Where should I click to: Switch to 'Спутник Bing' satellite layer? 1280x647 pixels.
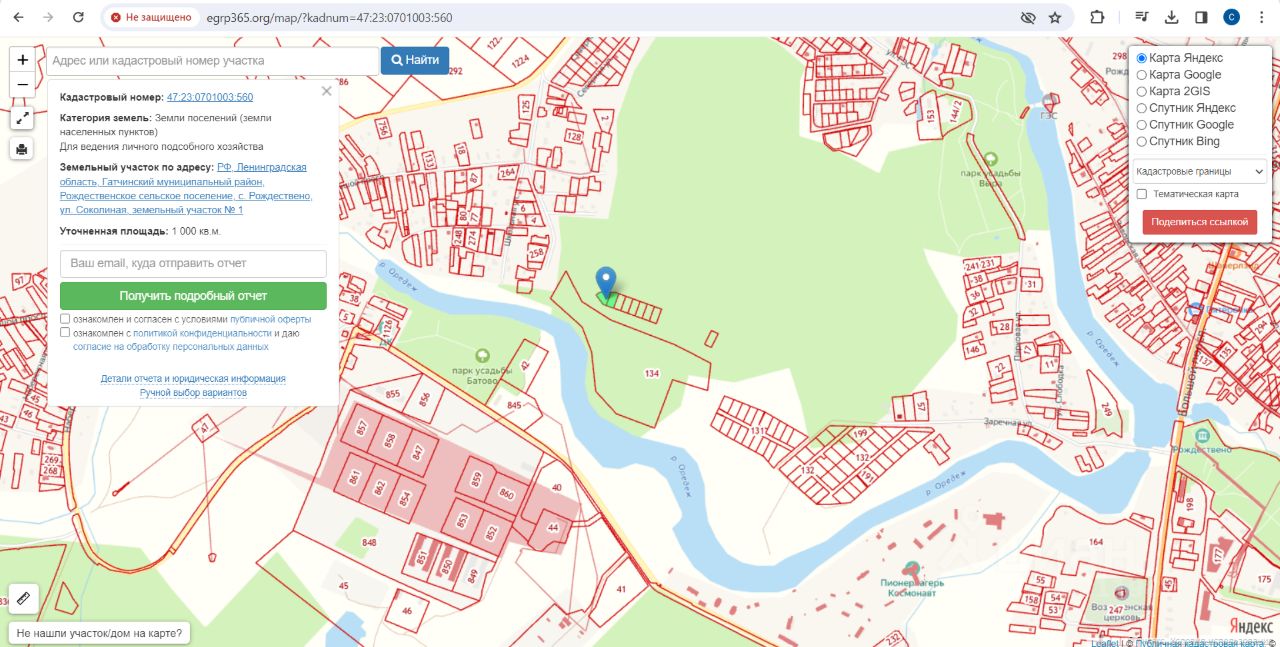point(1142,141)
